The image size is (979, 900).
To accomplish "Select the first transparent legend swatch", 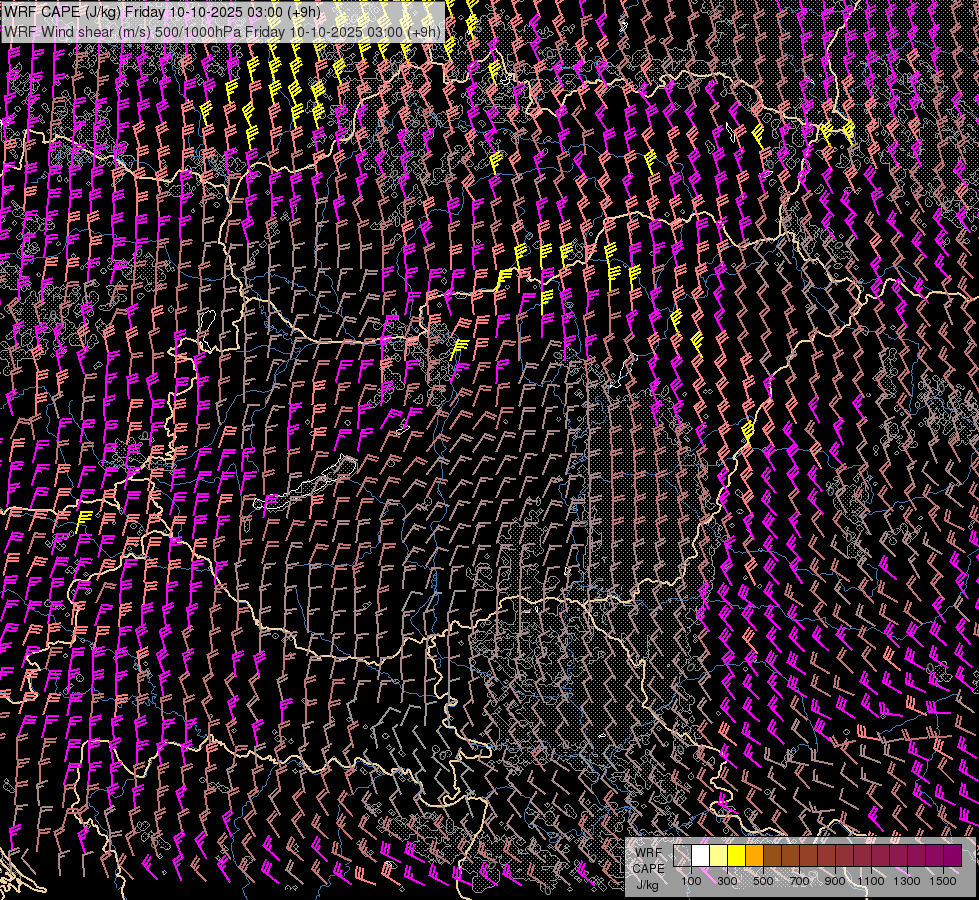I will coord(682,856).
